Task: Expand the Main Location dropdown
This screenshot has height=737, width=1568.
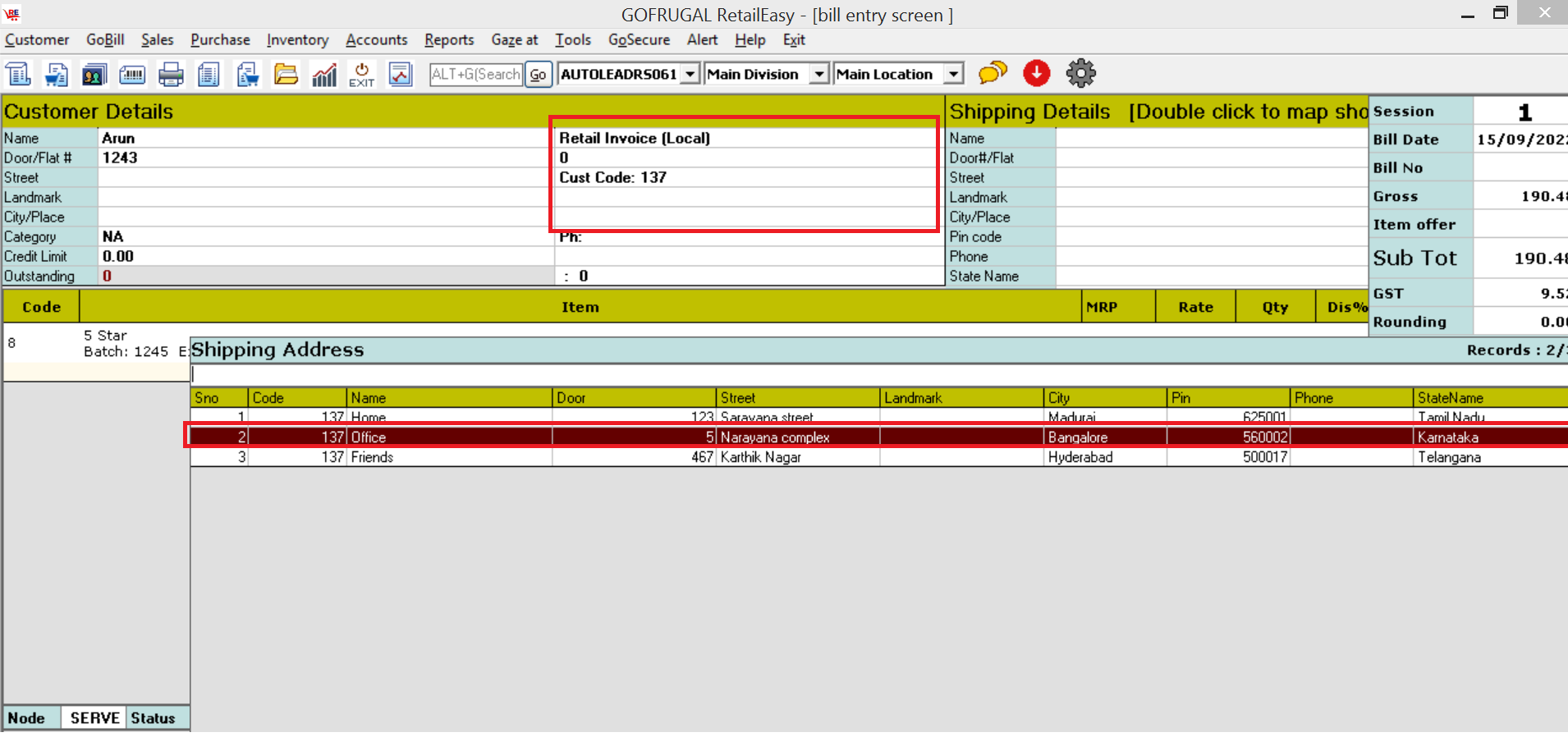Action: click(x=953, y=75)
